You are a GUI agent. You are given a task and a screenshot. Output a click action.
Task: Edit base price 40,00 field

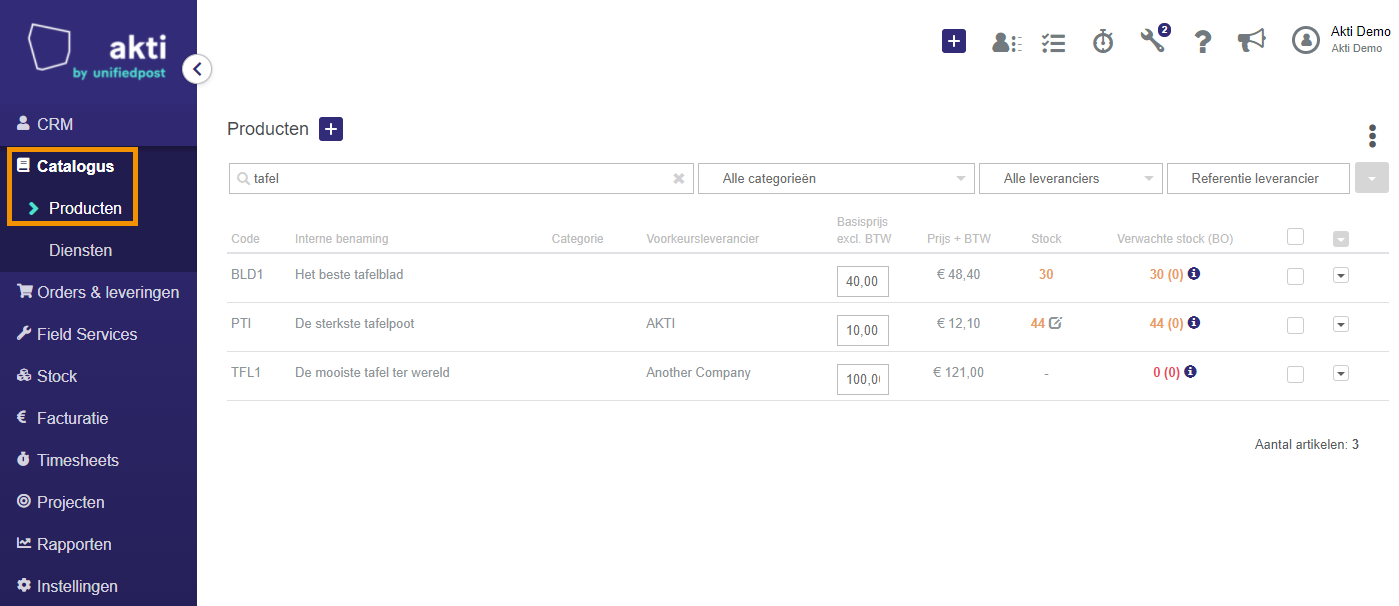(862, 281)
